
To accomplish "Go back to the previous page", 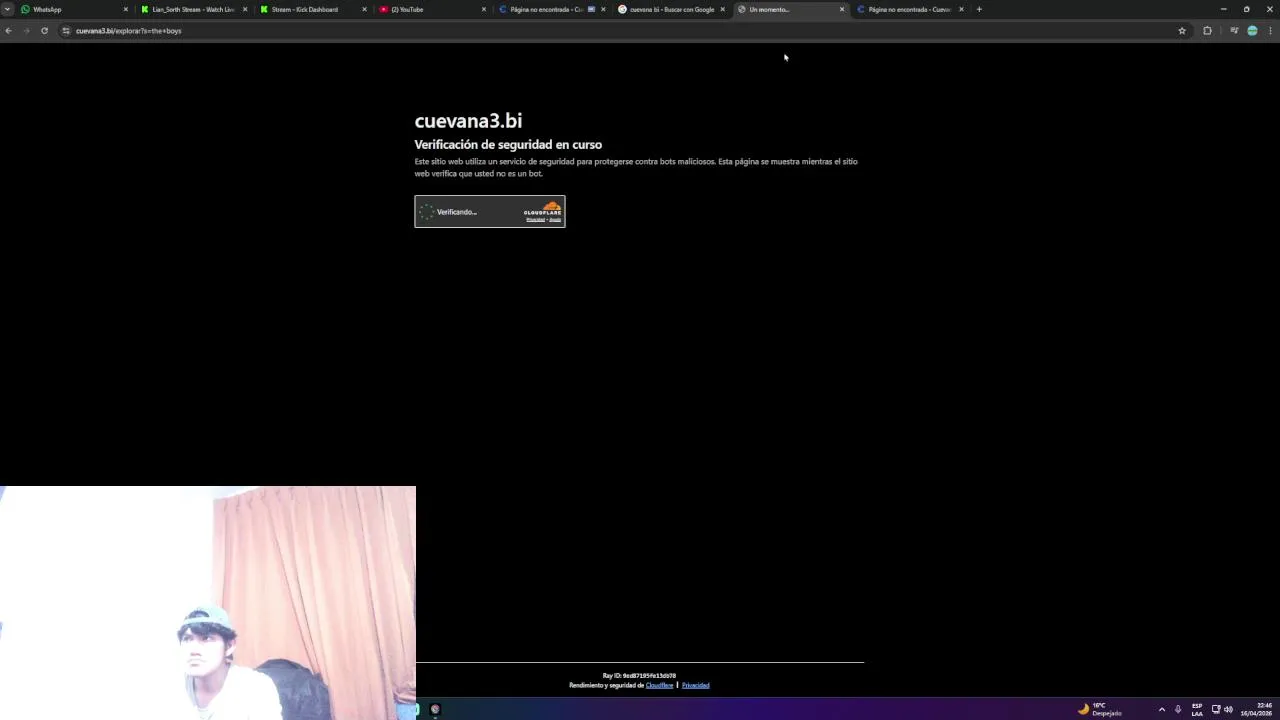I will 8,31.
